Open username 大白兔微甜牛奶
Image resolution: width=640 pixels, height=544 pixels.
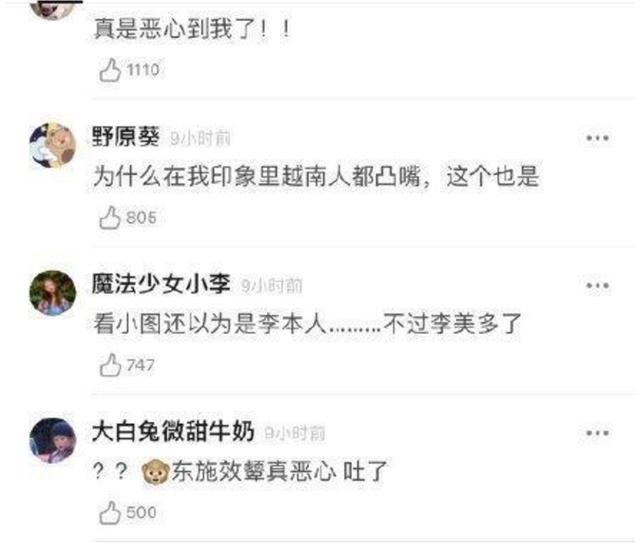point(173,431)
